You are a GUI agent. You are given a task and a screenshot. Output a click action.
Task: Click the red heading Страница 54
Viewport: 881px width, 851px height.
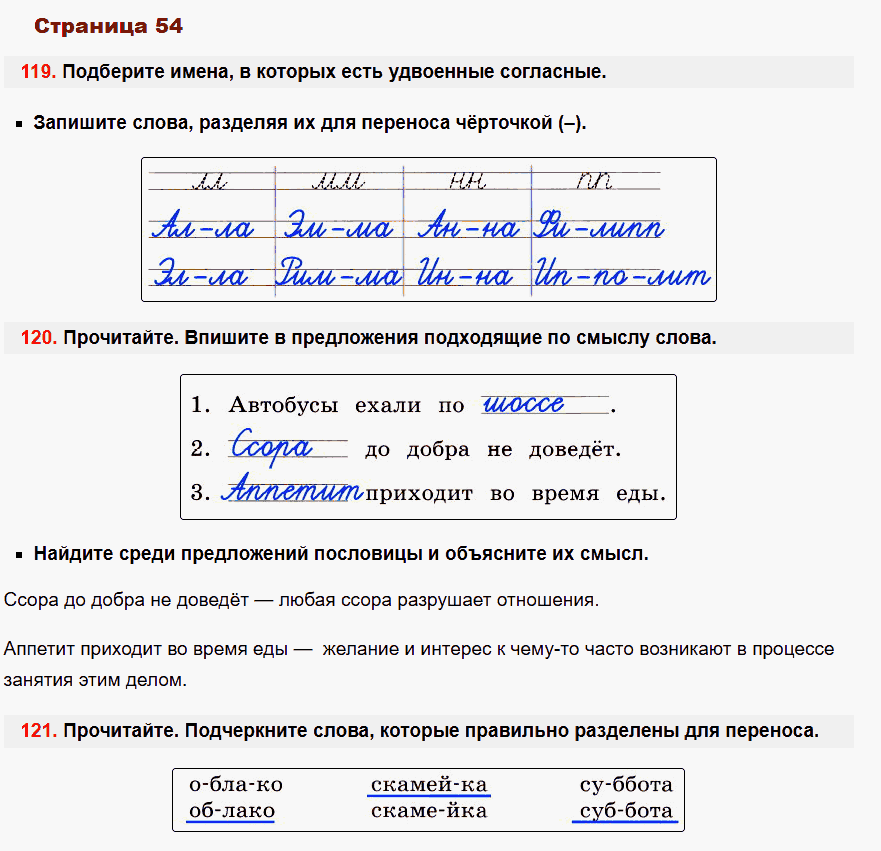pyautogui.click(x=108, y=26)
